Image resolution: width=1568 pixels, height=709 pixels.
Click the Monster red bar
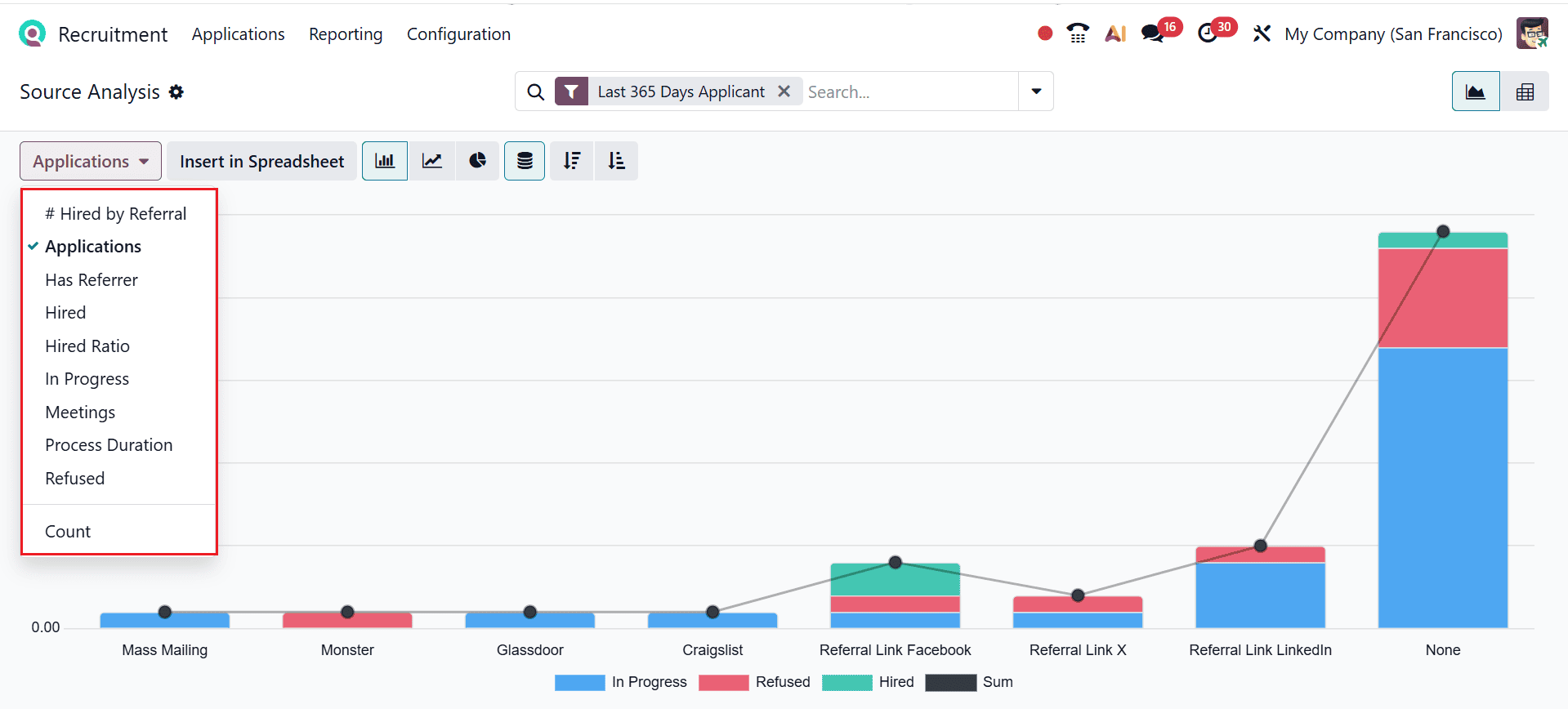347,620
